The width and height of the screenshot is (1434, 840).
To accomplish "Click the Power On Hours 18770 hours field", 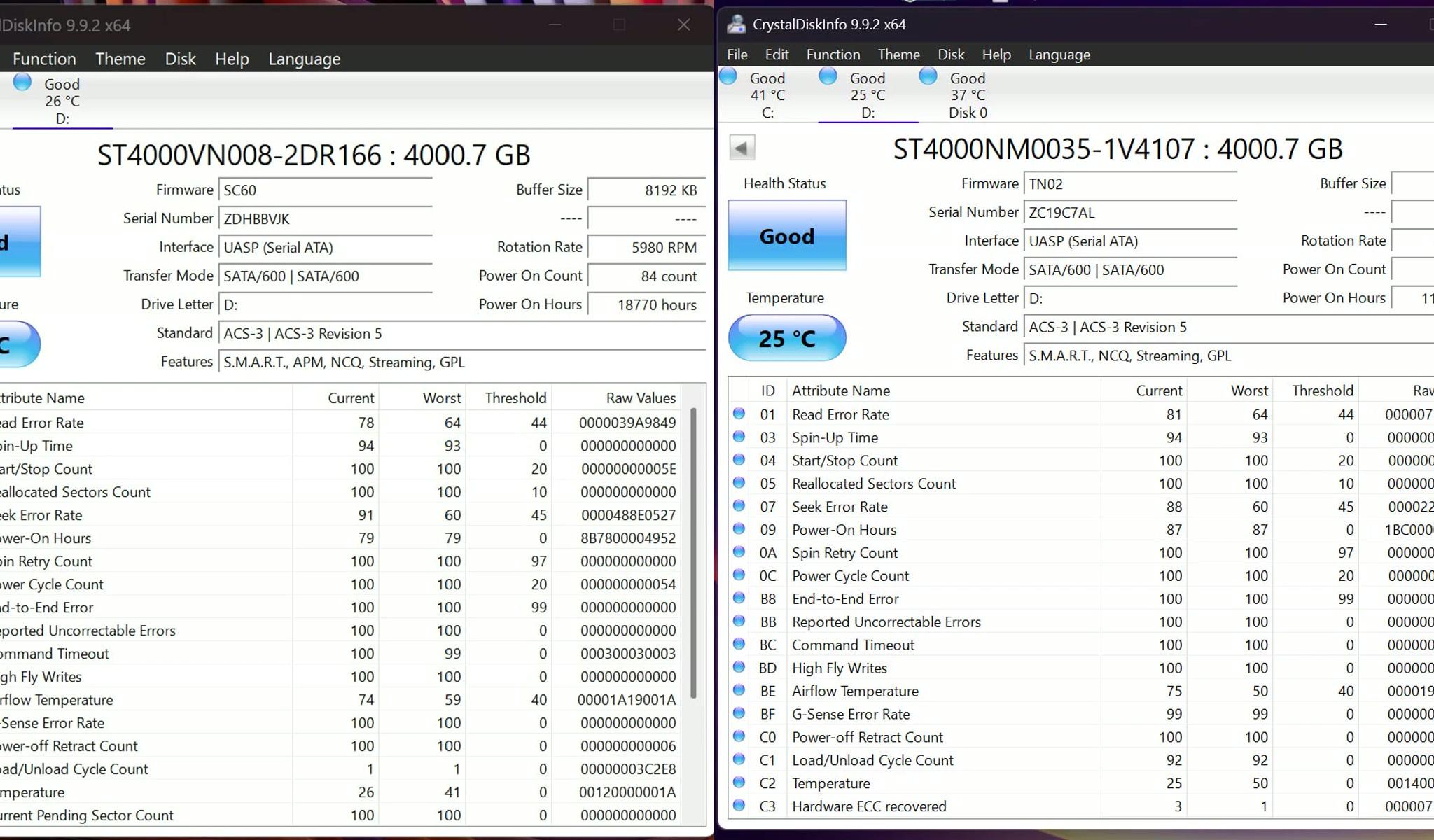I will coord(646,305).
